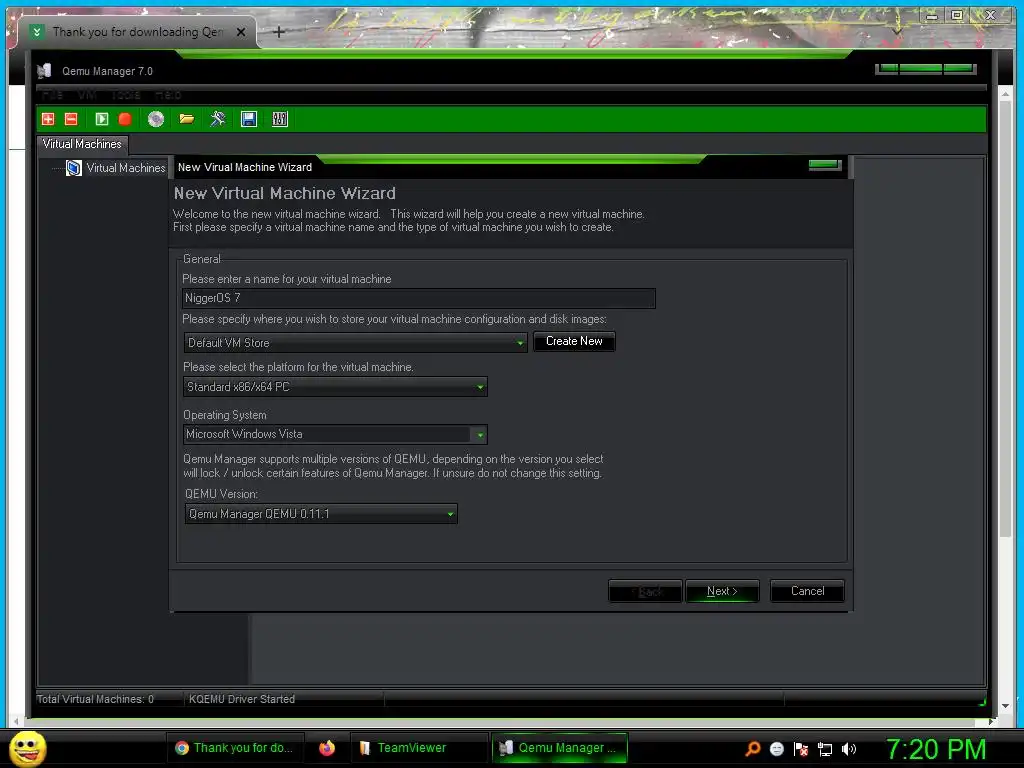This screenshot has height=768, width=1024.
Task: Click the Next button
Action: click(x=722, y=591)
